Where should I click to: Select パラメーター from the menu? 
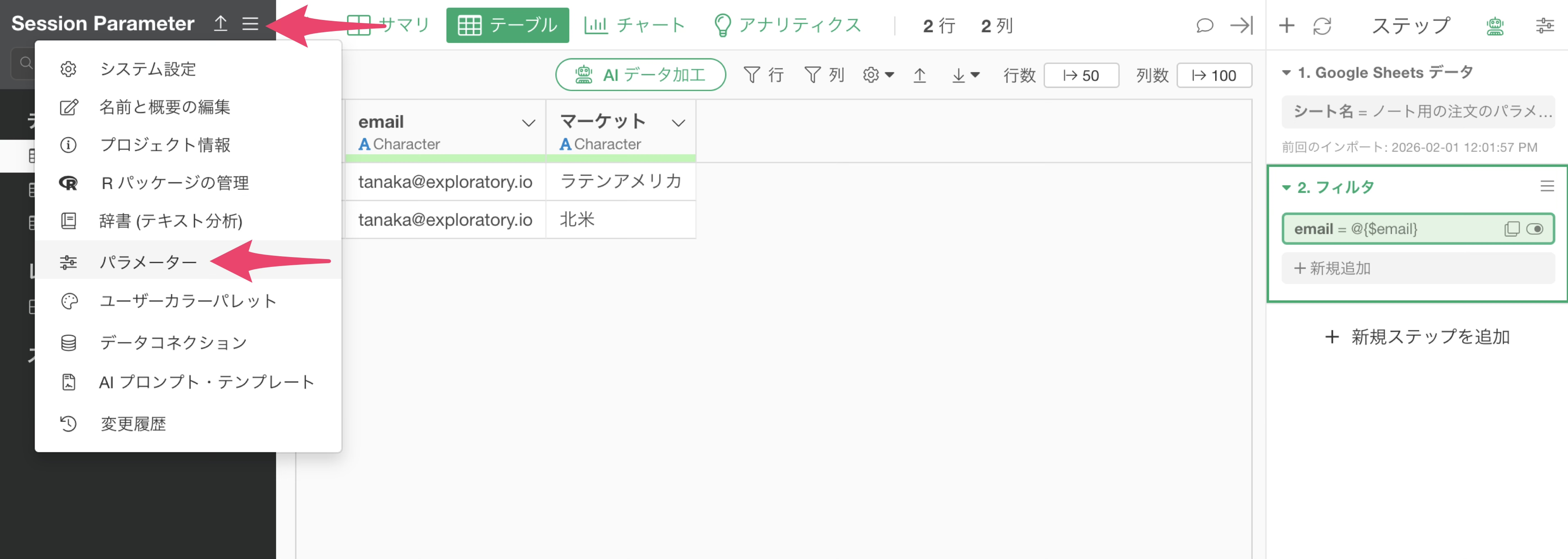[x=148, y=262]
